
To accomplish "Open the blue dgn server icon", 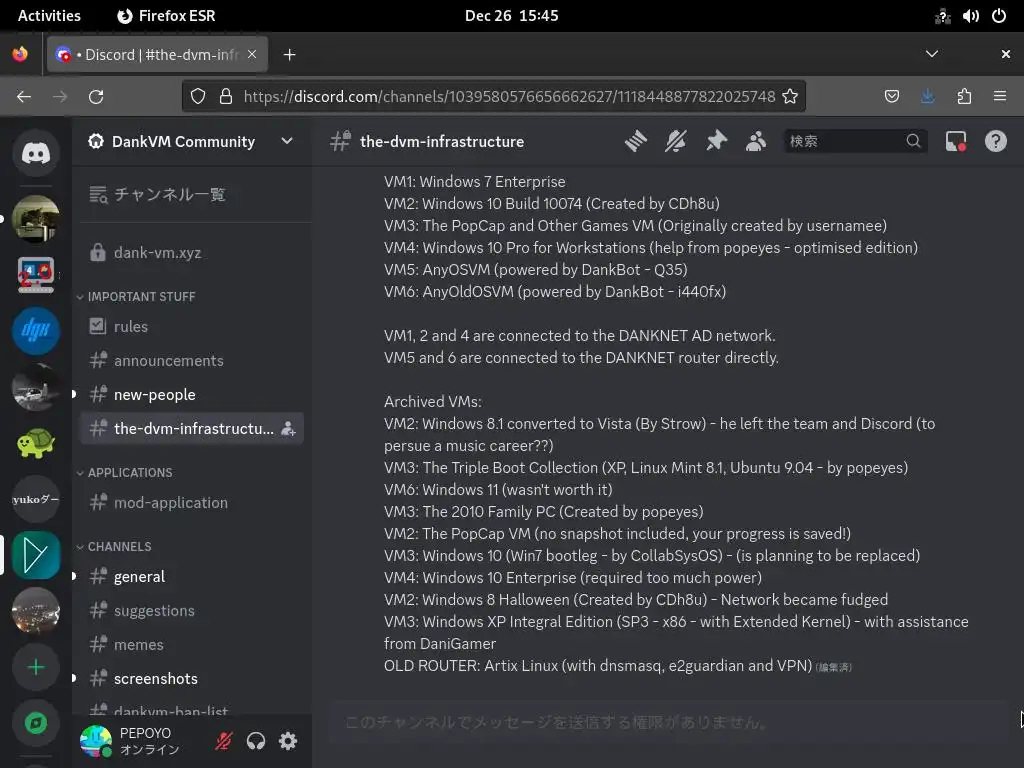I will point(36,331).
